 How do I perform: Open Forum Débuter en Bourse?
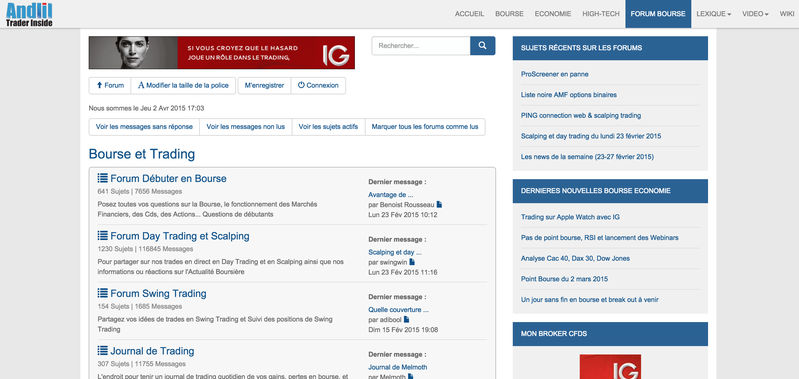pyautogui.click(x=168, y=179)
